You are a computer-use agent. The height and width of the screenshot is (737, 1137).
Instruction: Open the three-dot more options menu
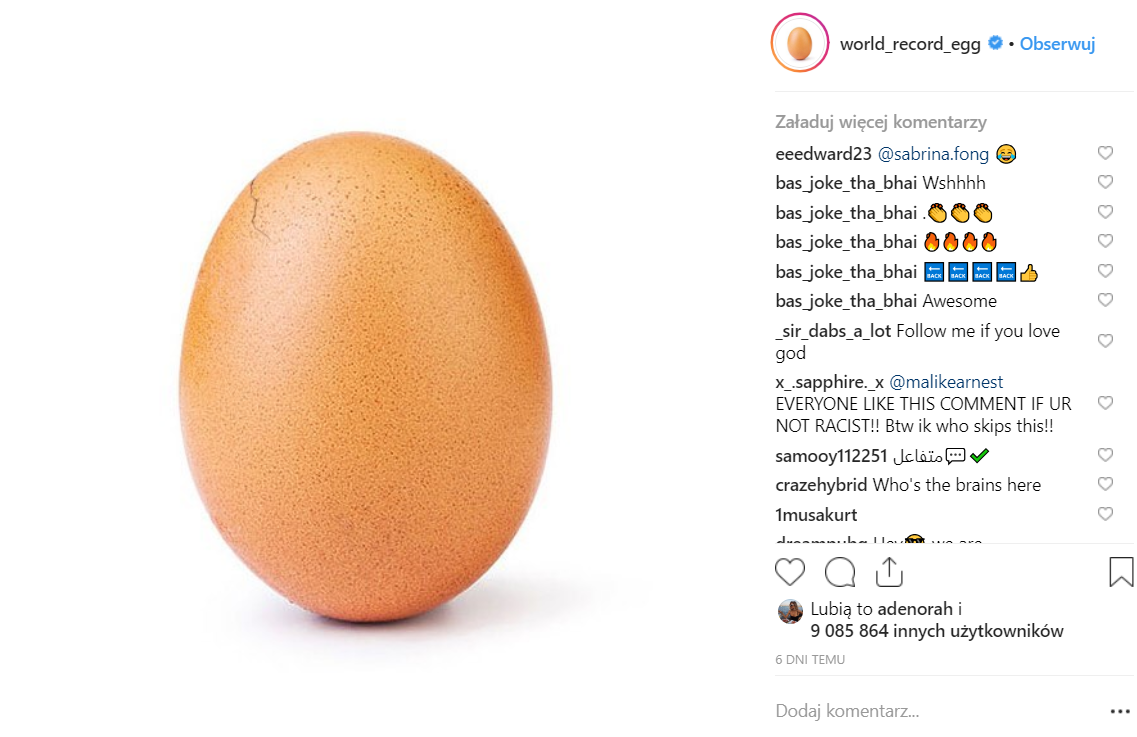point(1120,712)
